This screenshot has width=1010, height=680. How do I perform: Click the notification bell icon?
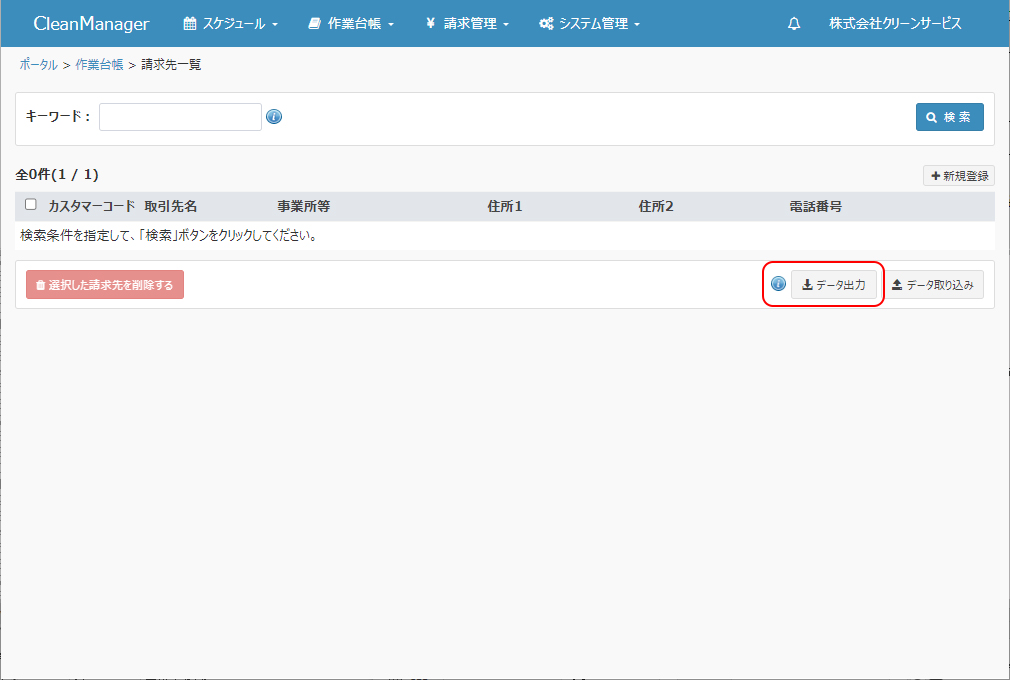point(794,24)
